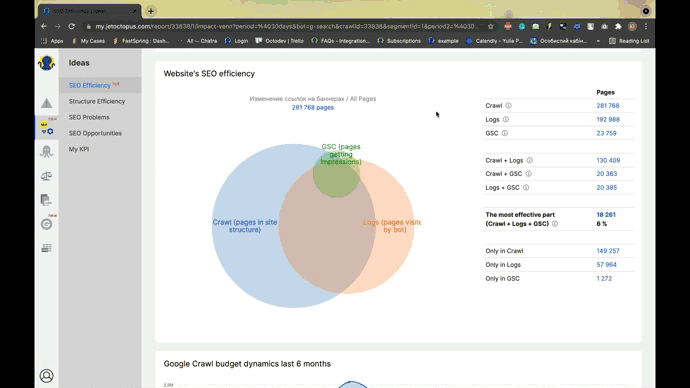Open Structure Efficiency menu item
The width and height of the screenshot is (690, 388).
click(97, 101)
